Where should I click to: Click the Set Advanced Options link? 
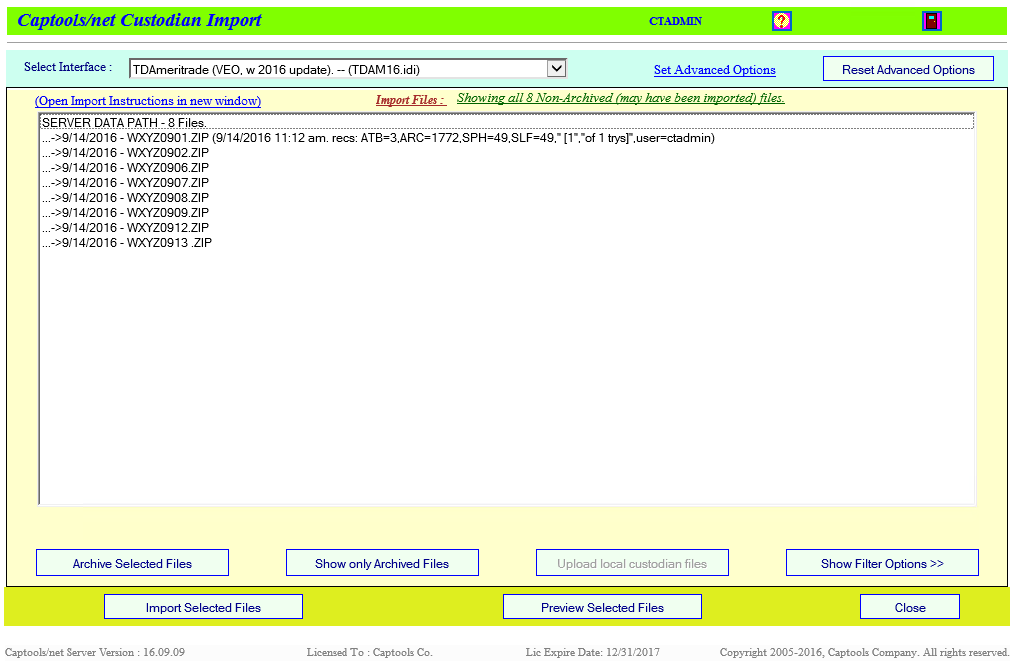click(714, 70)
